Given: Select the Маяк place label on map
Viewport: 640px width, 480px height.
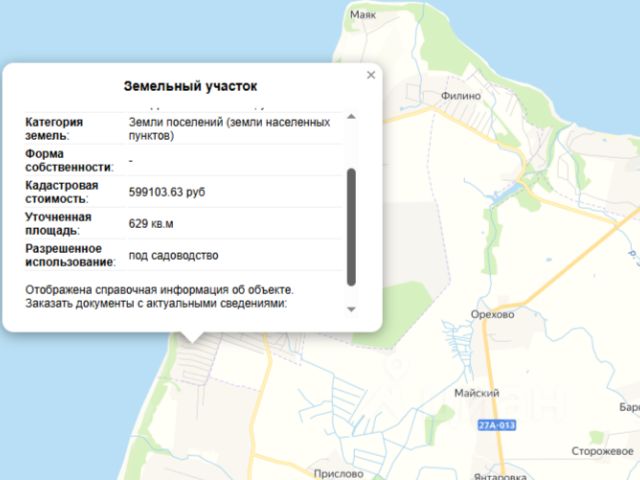Looking at the screenshot, I should [x=362, y=15].
